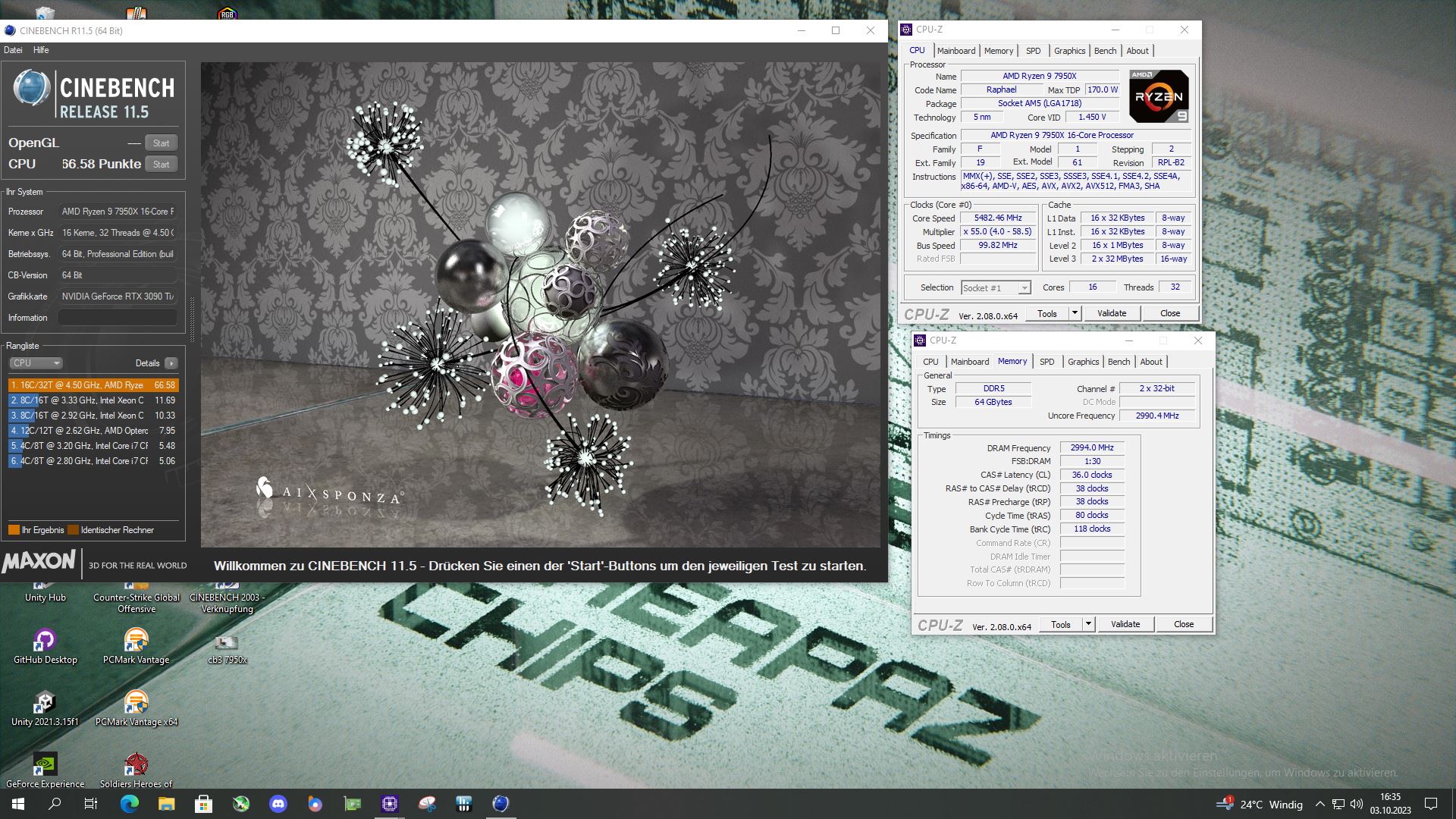The height and width of the screenshot is (819, 1456).
Task: Open GeForce Experience desktop shortcut
Action: [x=45, y=770]
